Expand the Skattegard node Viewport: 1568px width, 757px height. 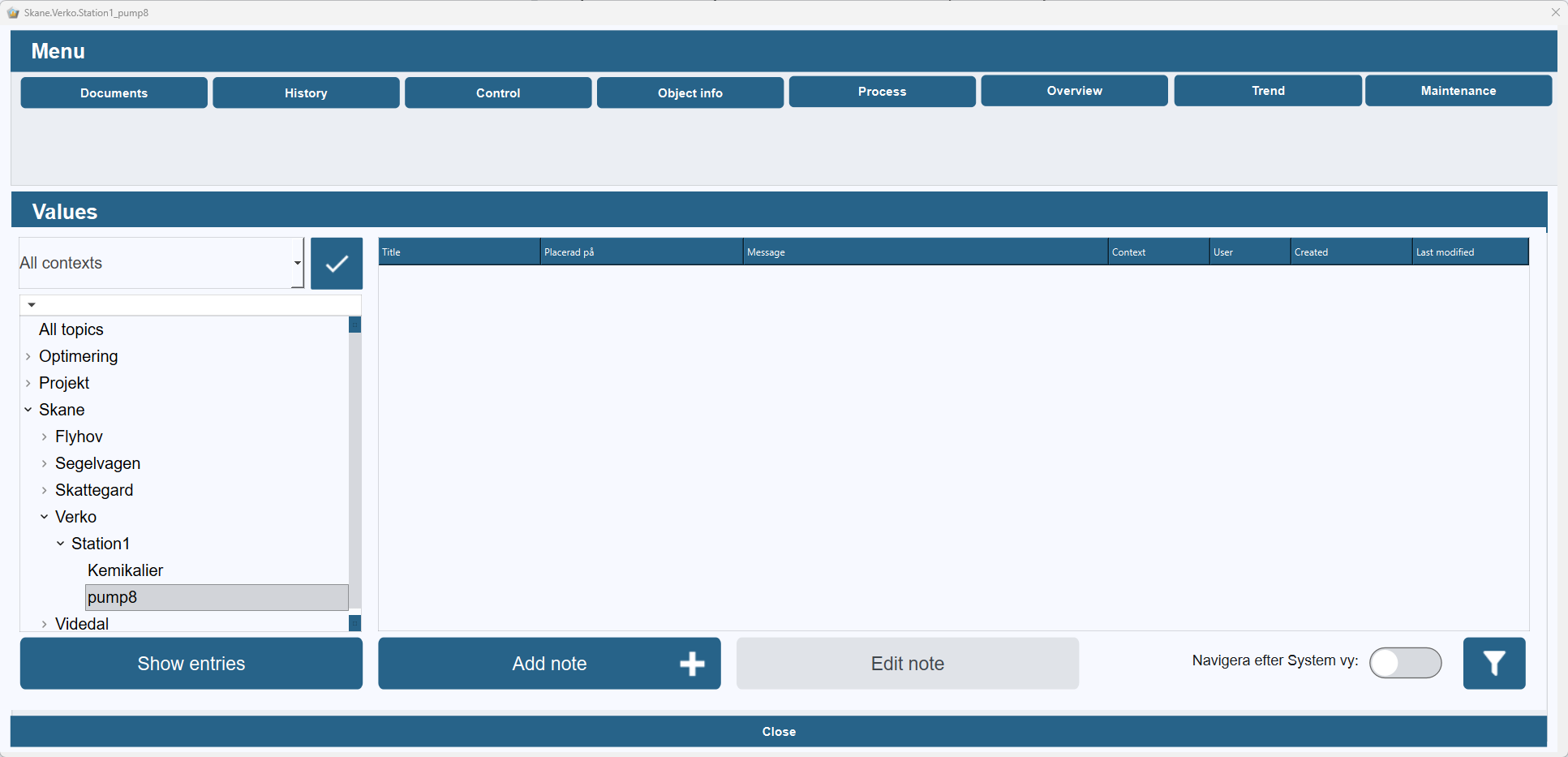[45, 490]
